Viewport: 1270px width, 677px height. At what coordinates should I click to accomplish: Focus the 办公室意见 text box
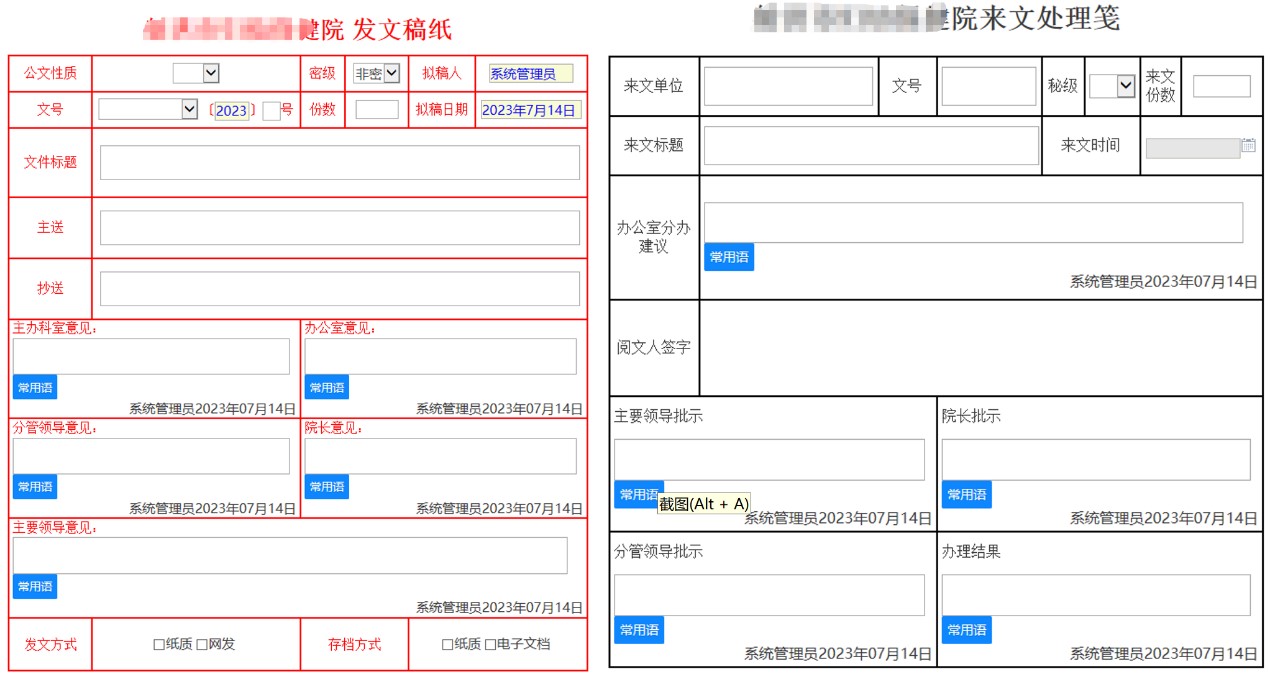point(441,356)
